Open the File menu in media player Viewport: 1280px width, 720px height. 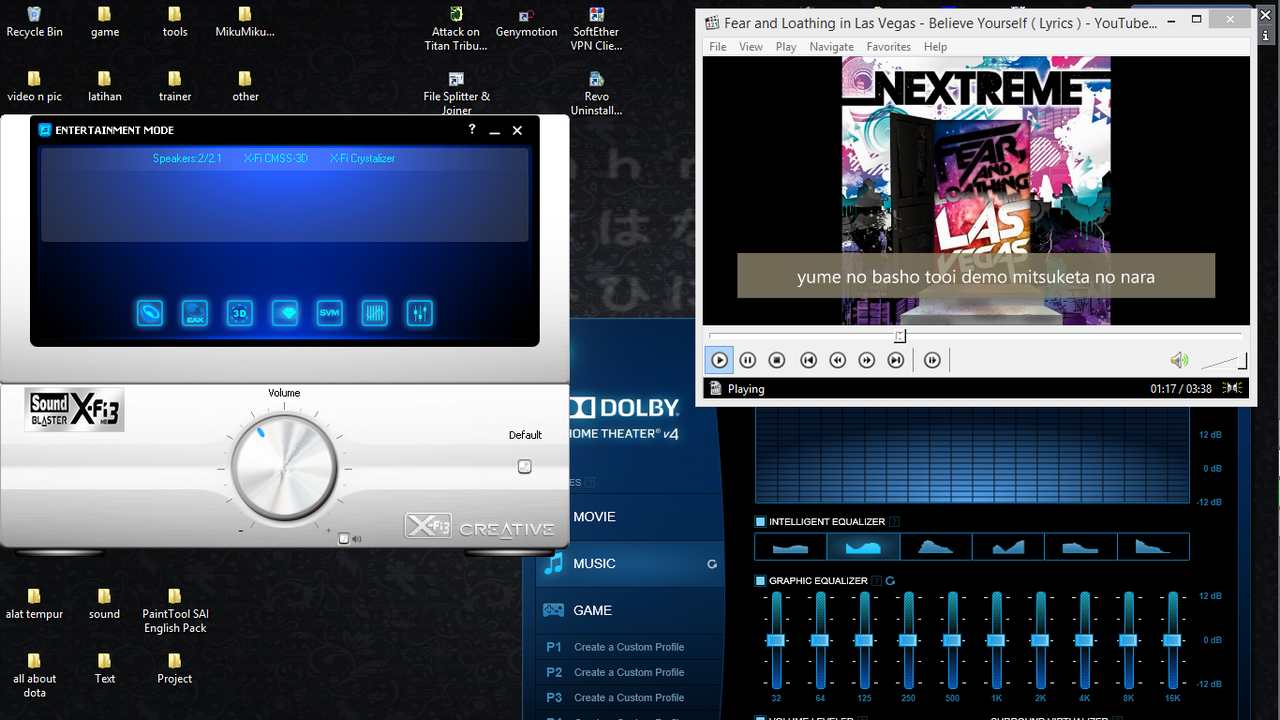click(718, 47)
